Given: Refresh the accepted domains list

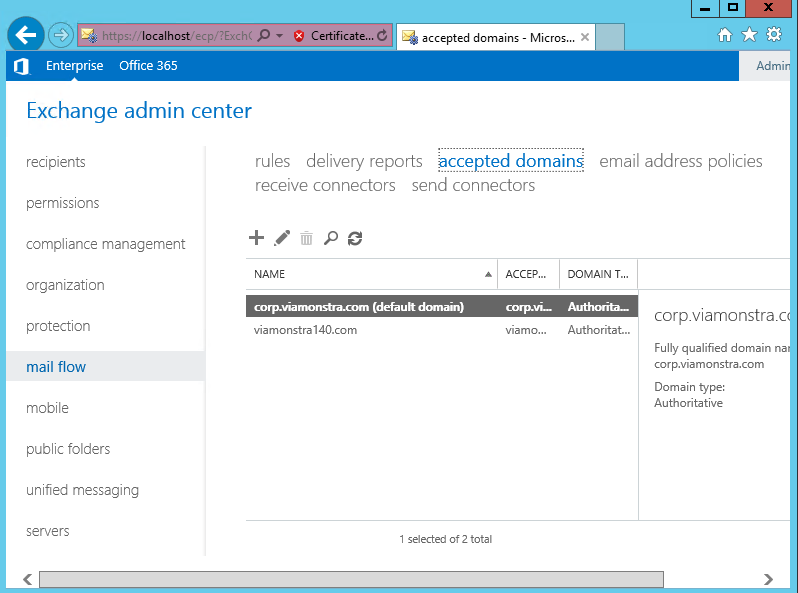Looking at the screenshot, I should click(354, 238).
